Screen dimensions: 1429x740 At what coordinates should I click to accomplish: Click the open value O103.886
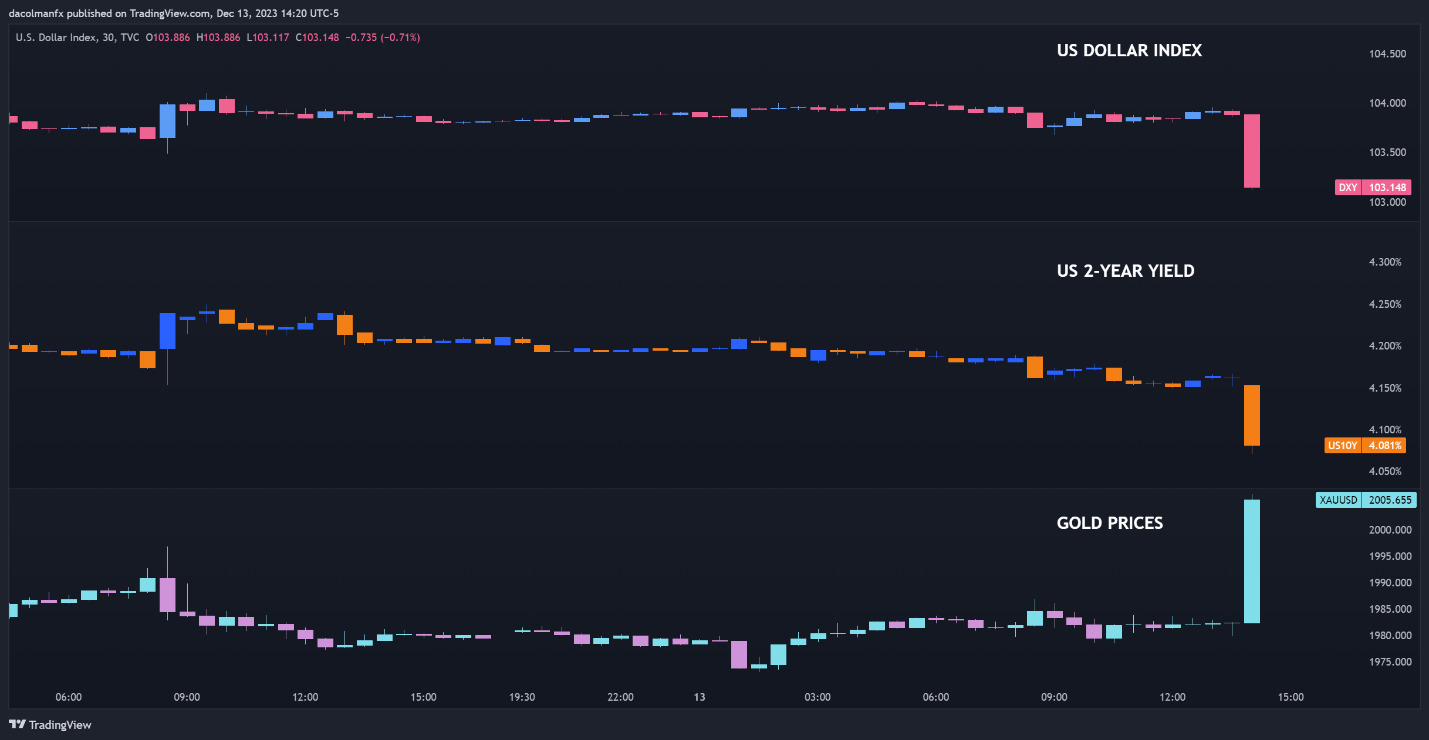coord(168,37)
